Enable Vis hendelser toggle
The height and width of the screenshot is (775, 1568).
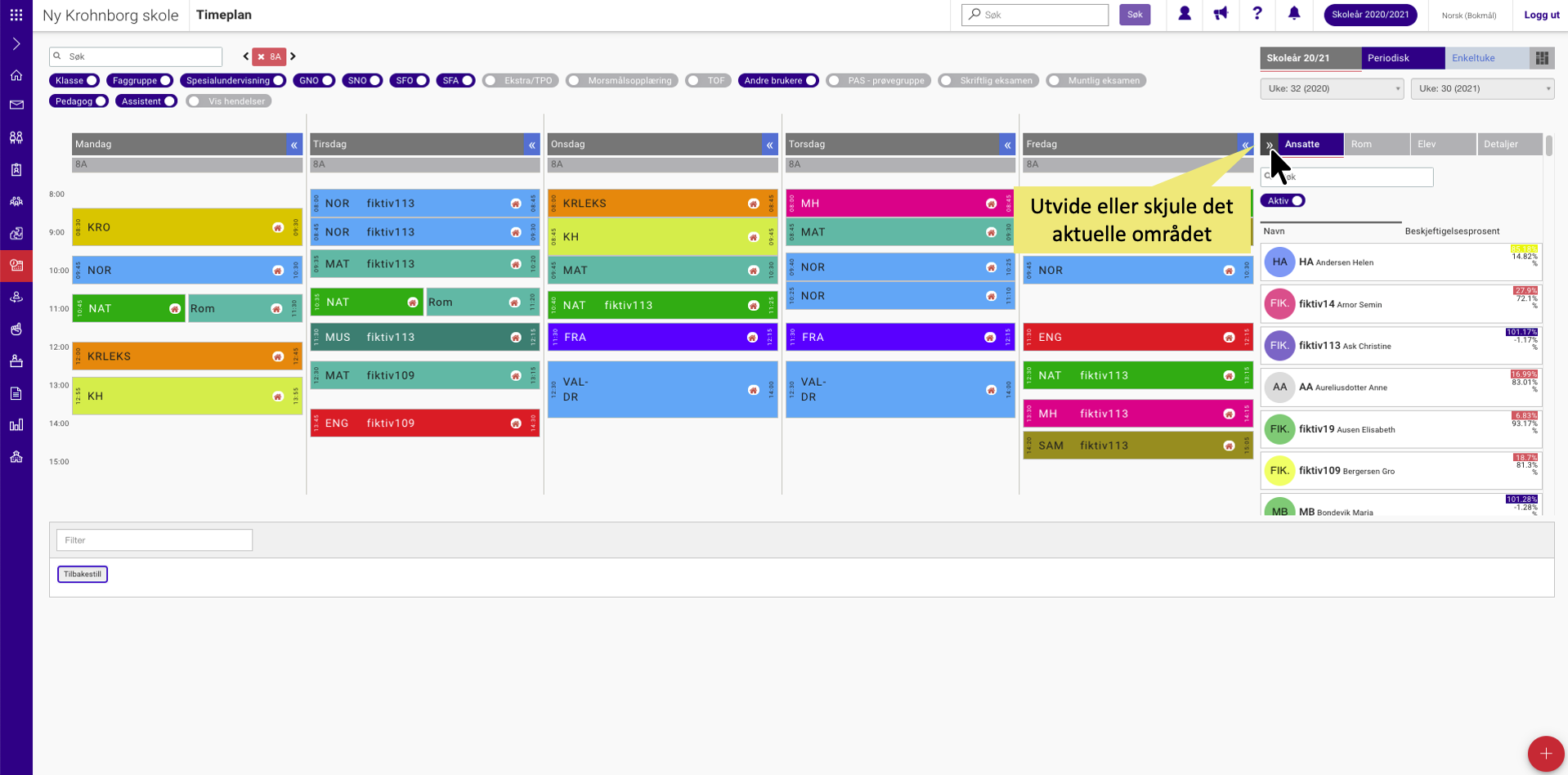coord(229,101)
